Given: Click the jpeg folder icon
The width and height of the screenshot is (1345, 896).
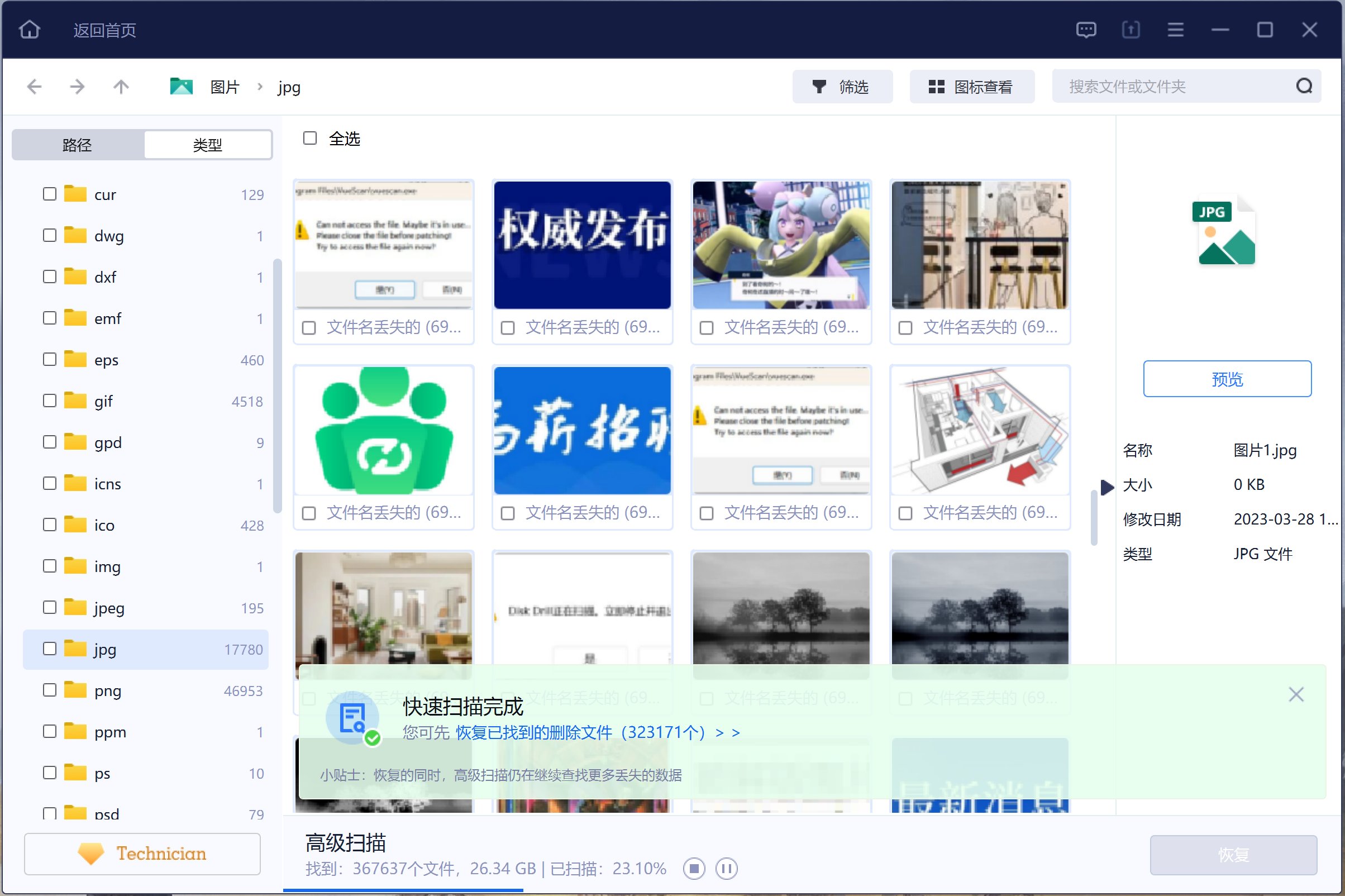Looking at the screenshot, I should [x=75, y=607].
